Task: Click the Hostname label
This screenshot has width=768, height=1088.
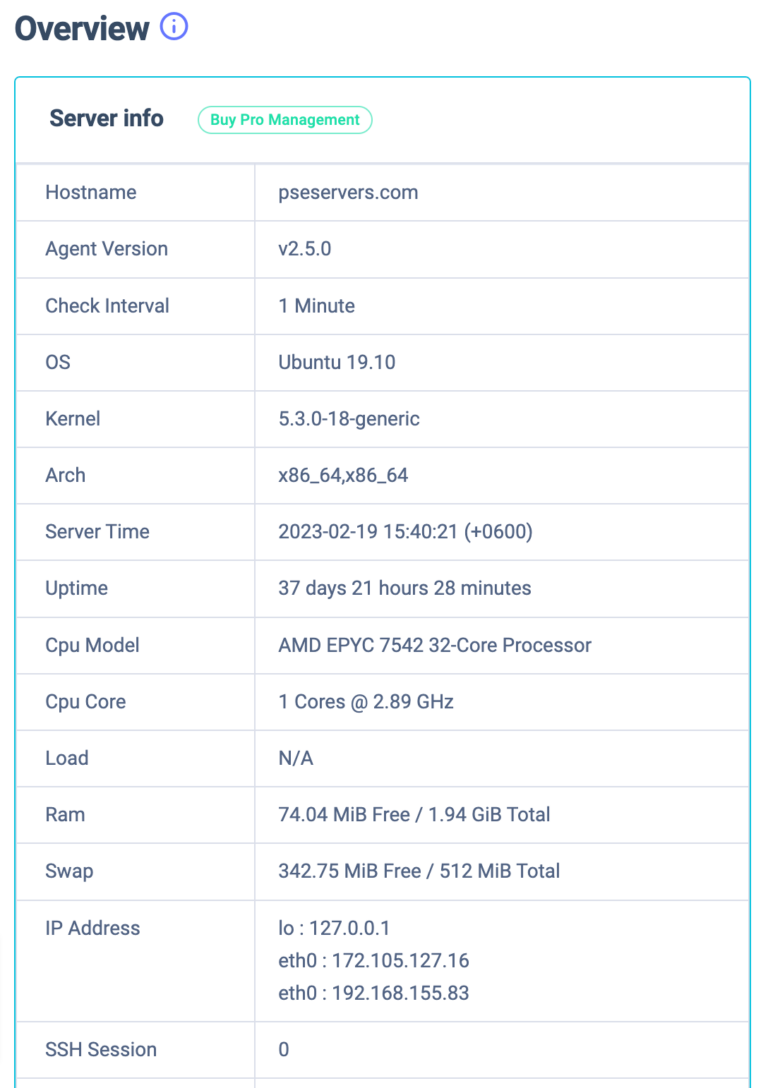Action: click(91, 192)
